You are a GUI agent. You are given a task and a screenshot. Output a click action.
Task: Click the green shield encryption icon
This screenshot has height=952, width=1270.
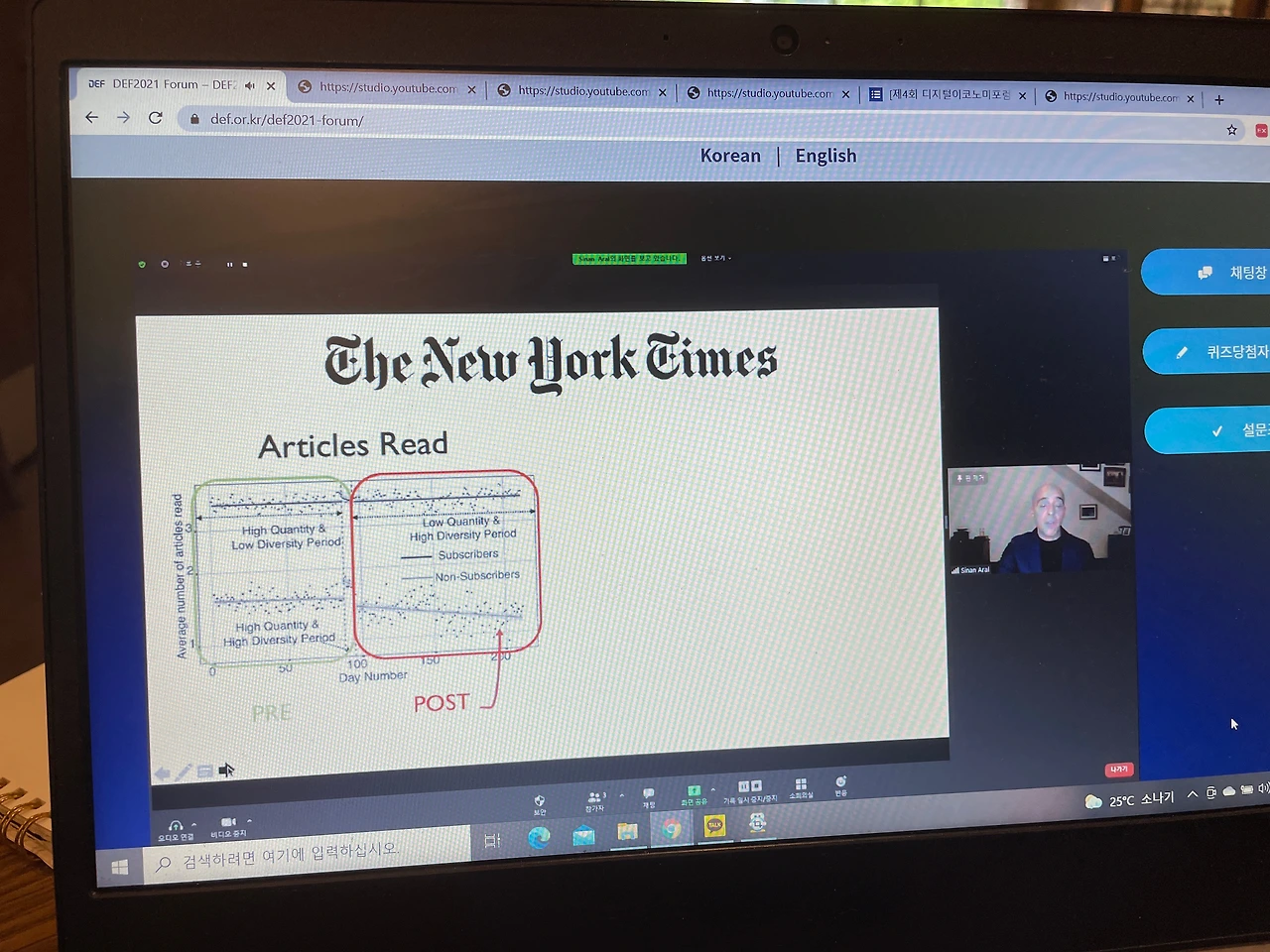coord(142,264)
